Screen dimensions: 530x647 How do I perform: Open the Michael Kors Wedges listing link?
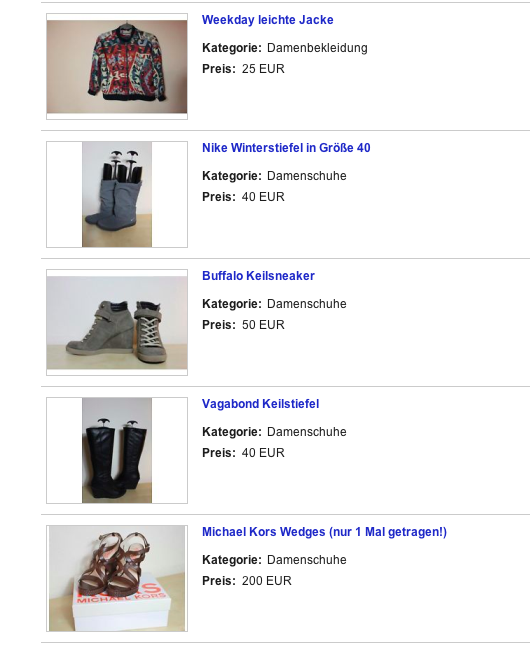pyautogui.click(x=324, y=531)
